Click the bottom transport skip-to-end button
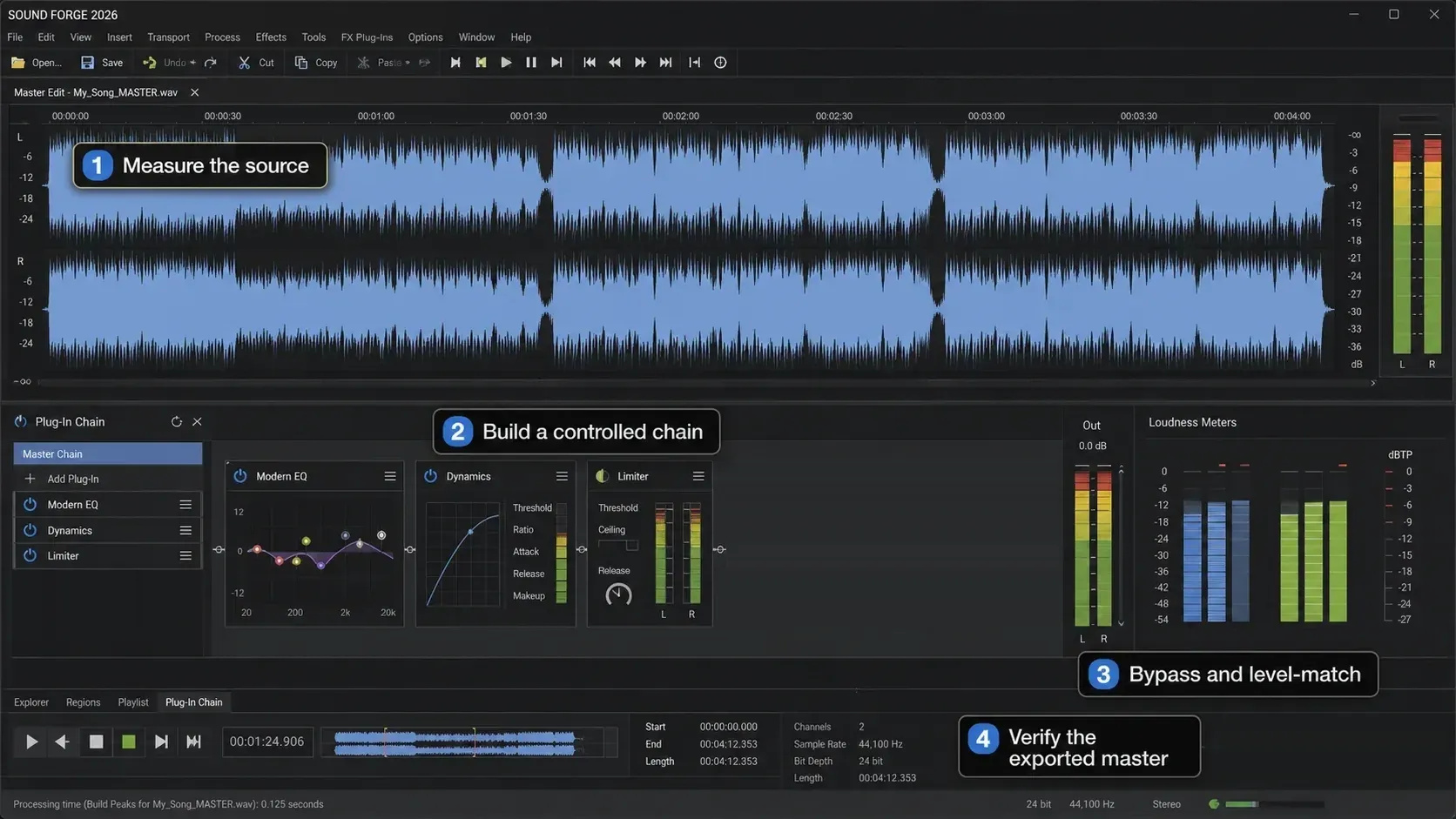Image resolution: width=1456 pixels, height=819 pixels. (x=193, y=742)
